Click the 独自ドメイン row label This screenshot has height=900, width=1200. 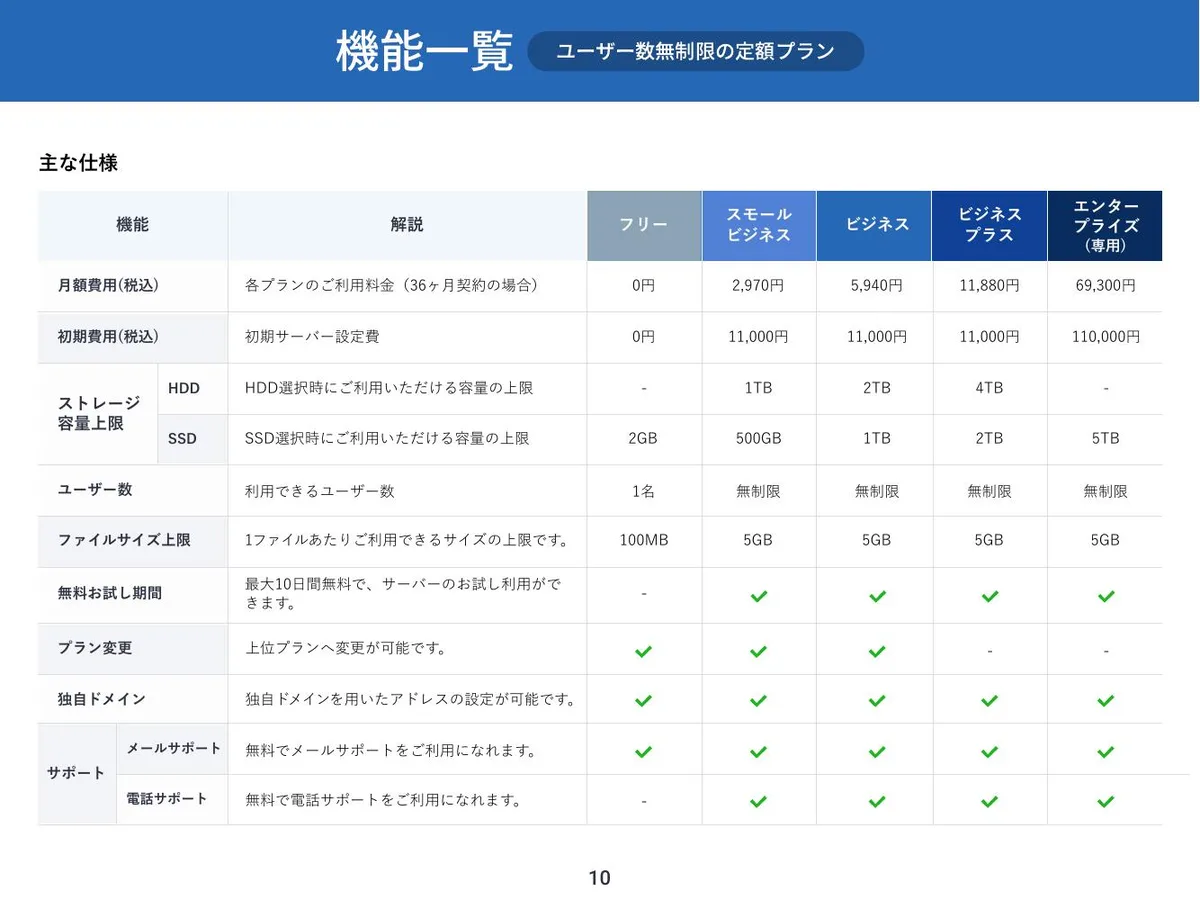coord(102,699)
